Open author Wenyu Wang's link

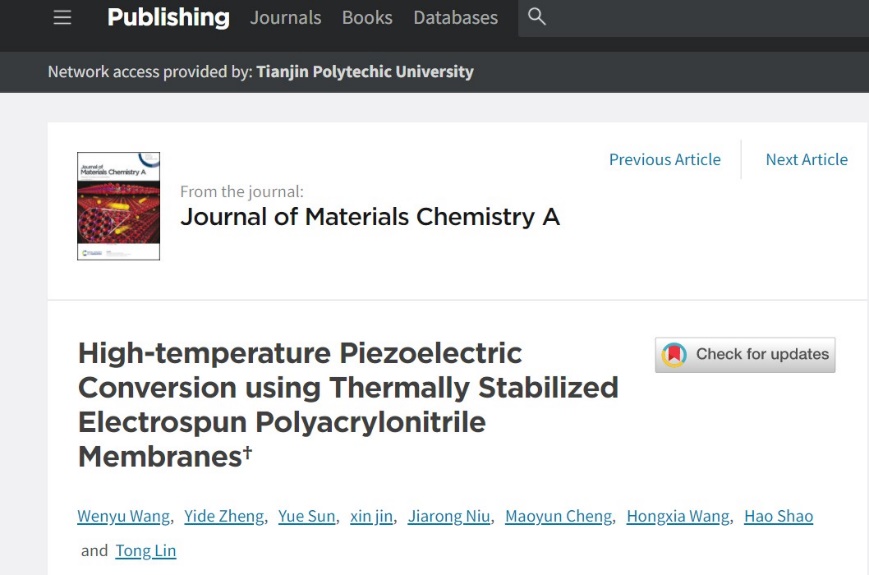(x=124, y=516)
